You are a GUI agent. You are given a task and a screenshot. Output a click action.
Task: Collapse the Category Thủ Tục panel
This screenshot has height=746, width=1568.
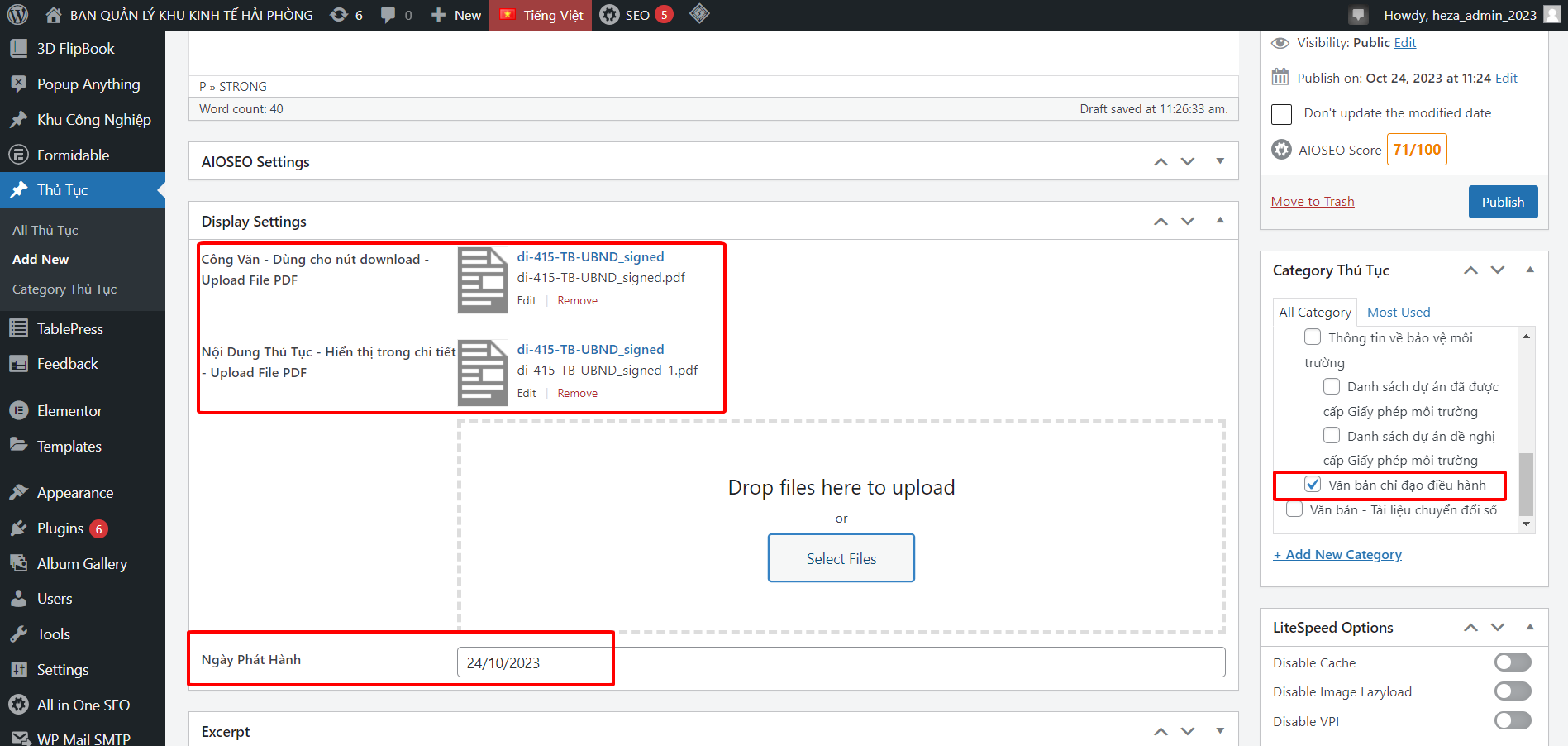coord(1530,270)
